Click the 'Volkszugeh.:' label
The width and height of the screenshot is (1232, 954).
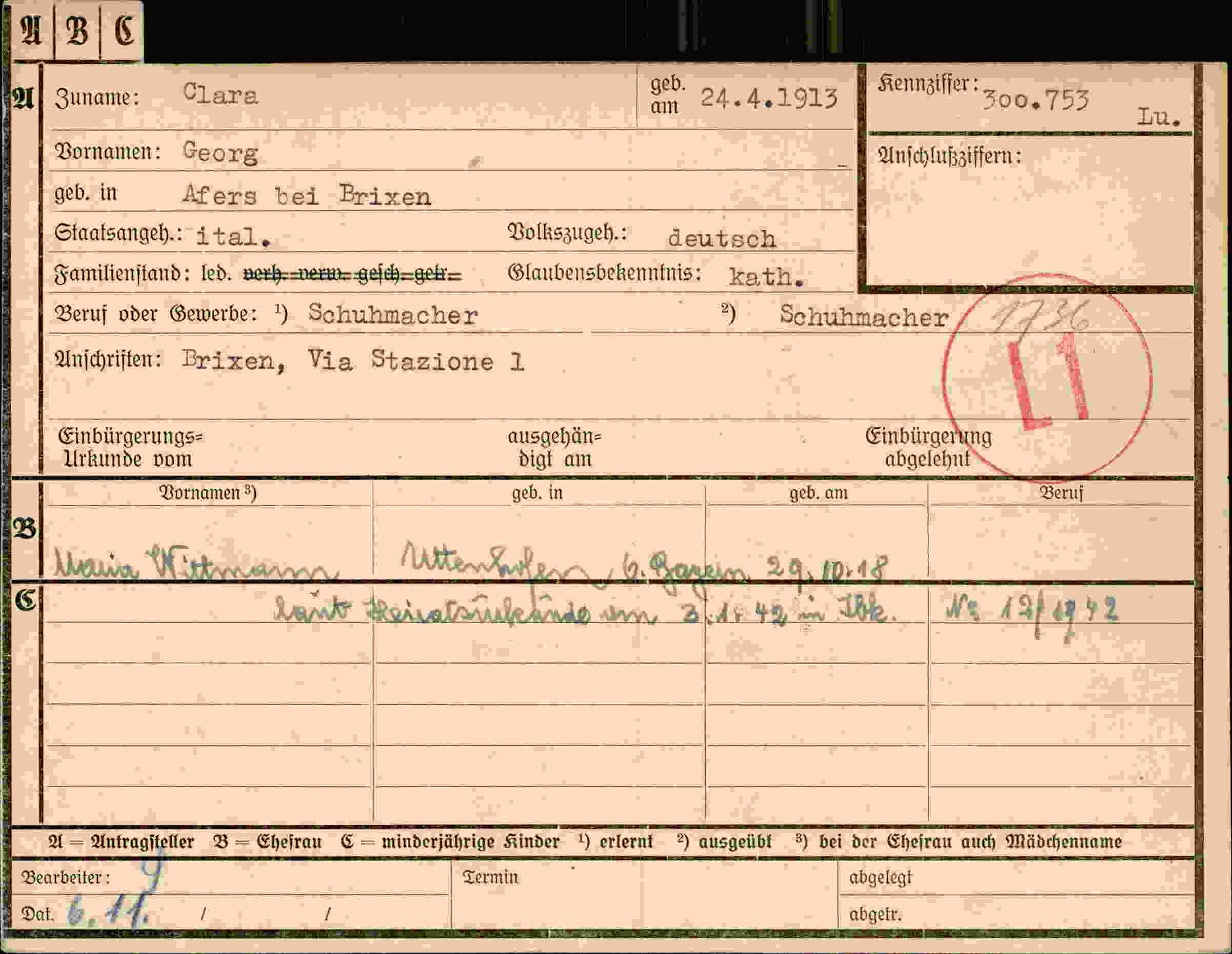pos(567,232)
